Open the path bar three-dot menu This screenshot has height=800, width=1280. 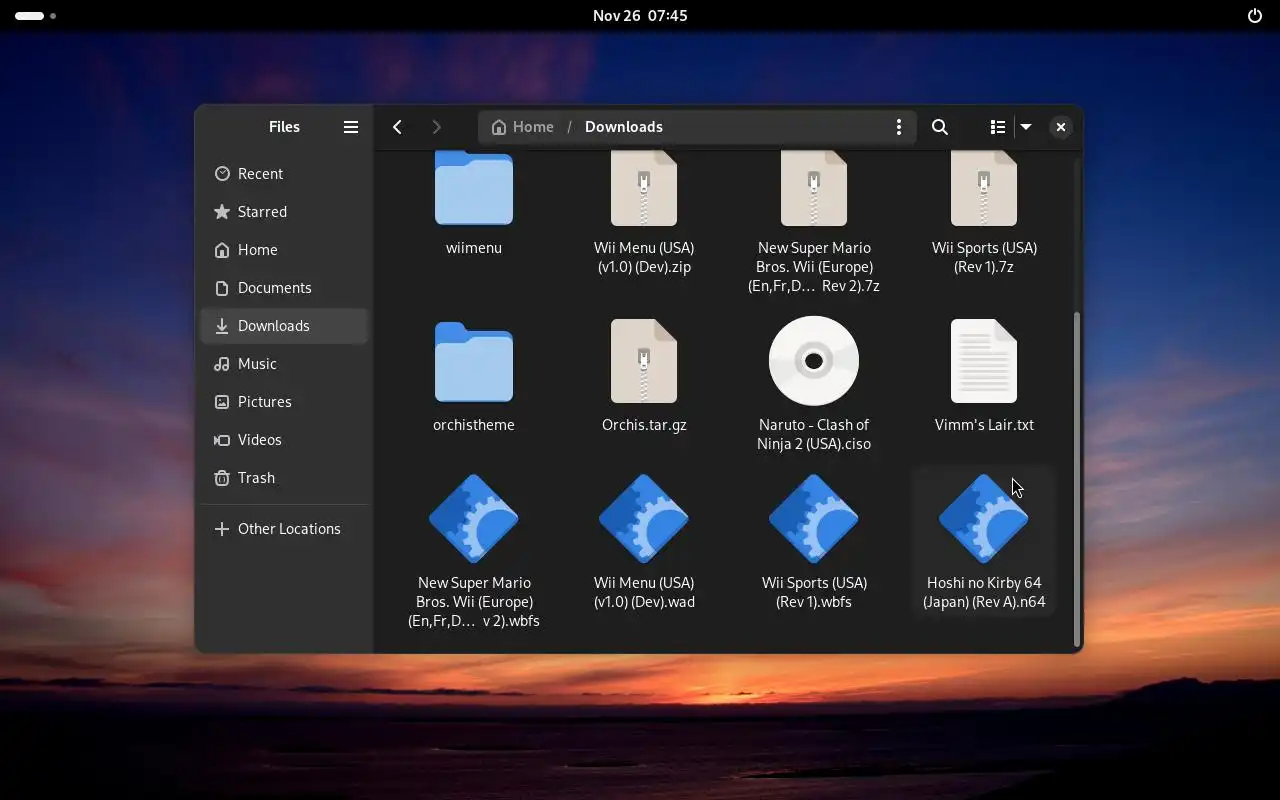pos(899,127)
